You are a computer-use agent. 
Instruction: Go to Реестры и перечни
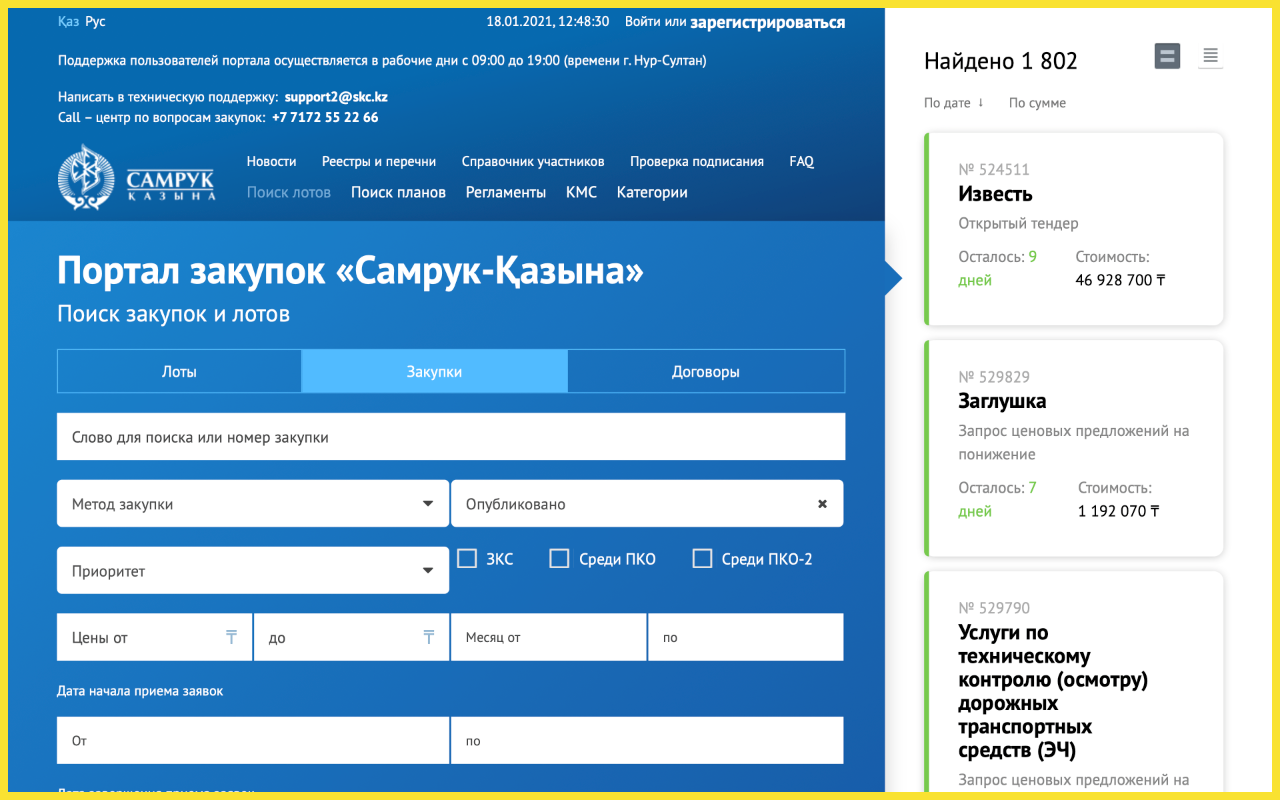379,161
